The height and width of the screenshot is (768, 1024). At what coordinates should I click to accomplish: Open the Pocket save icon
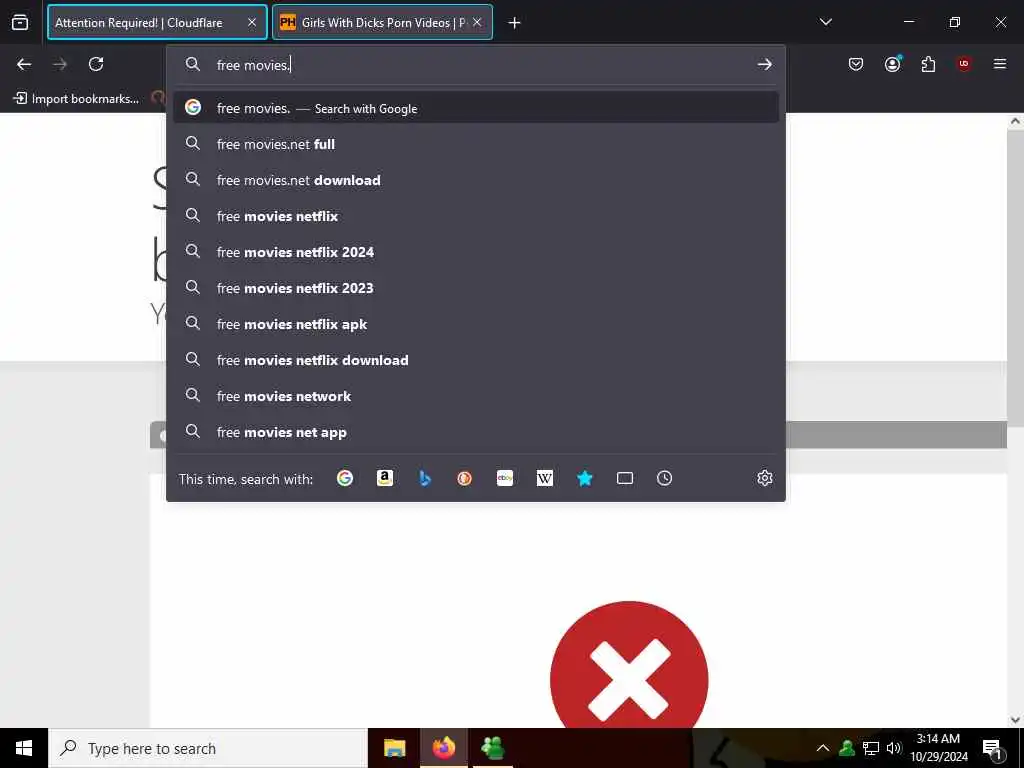click(856, 64)
